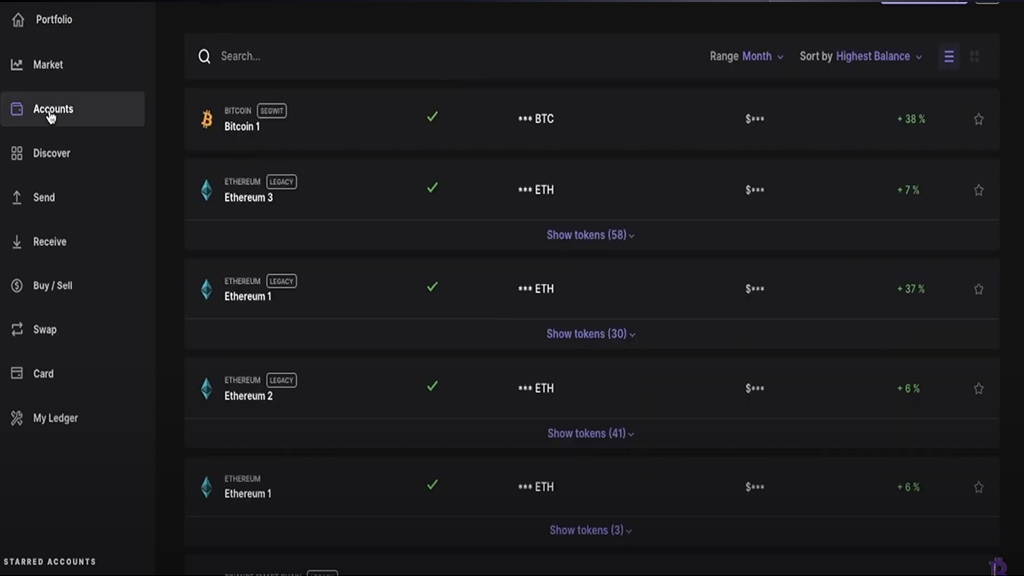
Task: Expand Show tokens (58) list
Action: coord(590,235)
